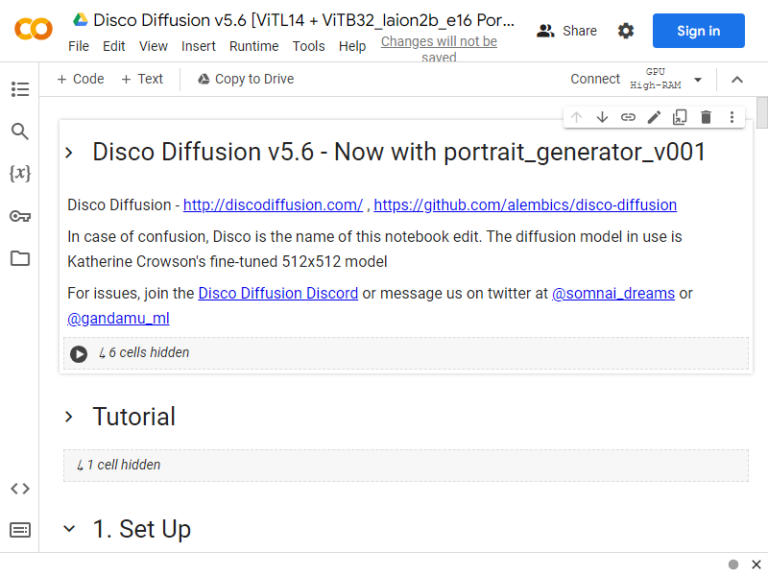Click the Tutorial heading text
The image size is (768, 576).
pyautogui.click(x=134, y=417)
